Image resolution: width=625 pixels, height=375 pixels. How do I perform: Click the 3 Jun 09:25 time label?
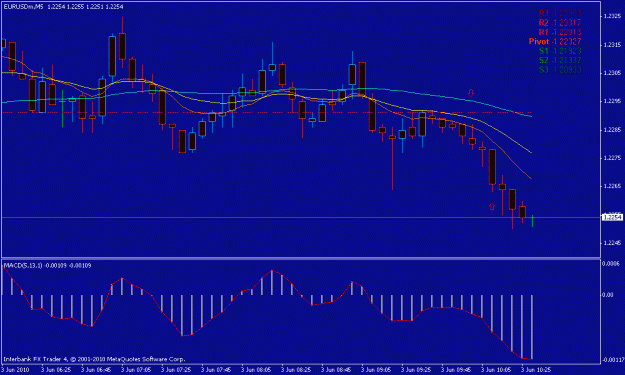coord(417,370)
